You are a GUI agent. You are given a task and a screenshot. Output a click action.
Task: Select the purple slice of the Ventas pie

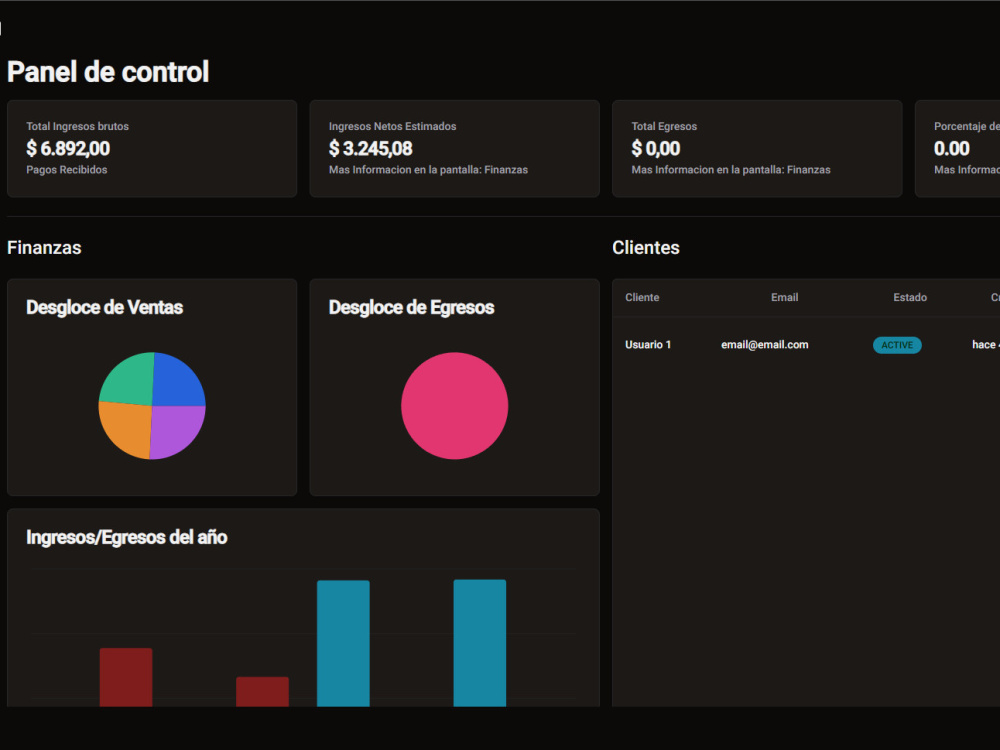176,431
